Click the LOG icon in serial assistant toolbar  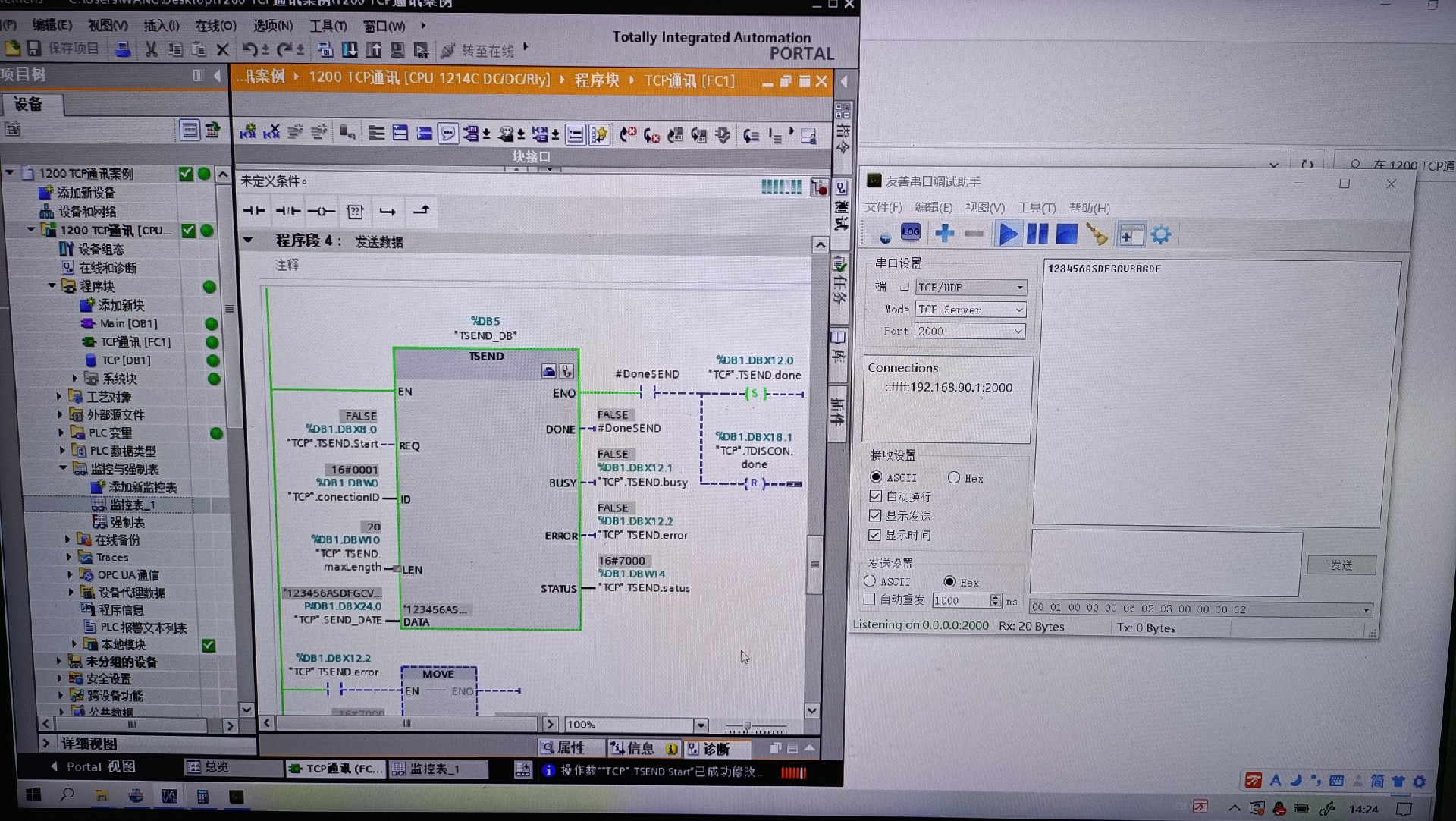(910, 232)
